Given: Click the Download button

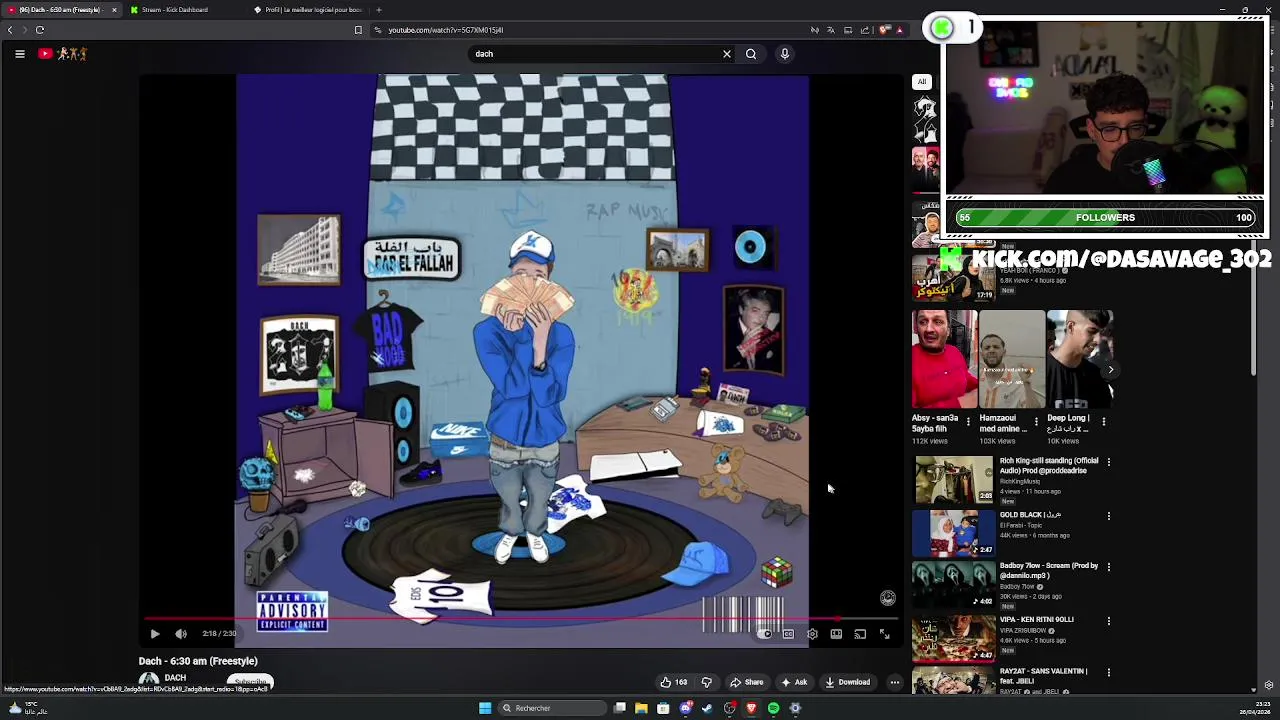Looking at the screenshot, I should [x=847, y=682].
